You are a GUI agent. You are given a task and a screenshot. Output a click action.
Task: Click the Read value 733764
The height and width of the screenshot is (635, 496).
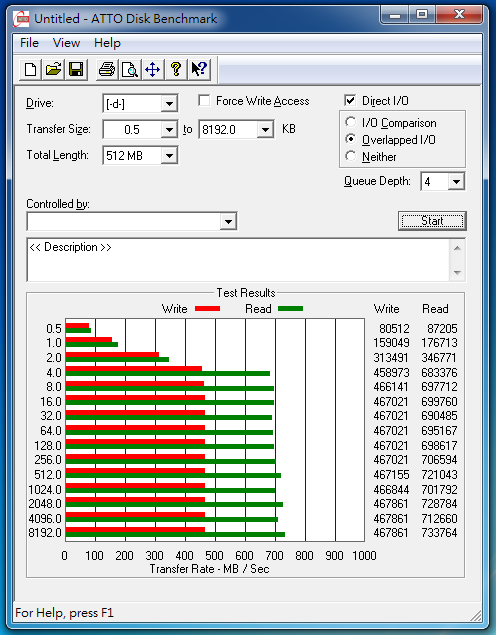pos(439,533)
